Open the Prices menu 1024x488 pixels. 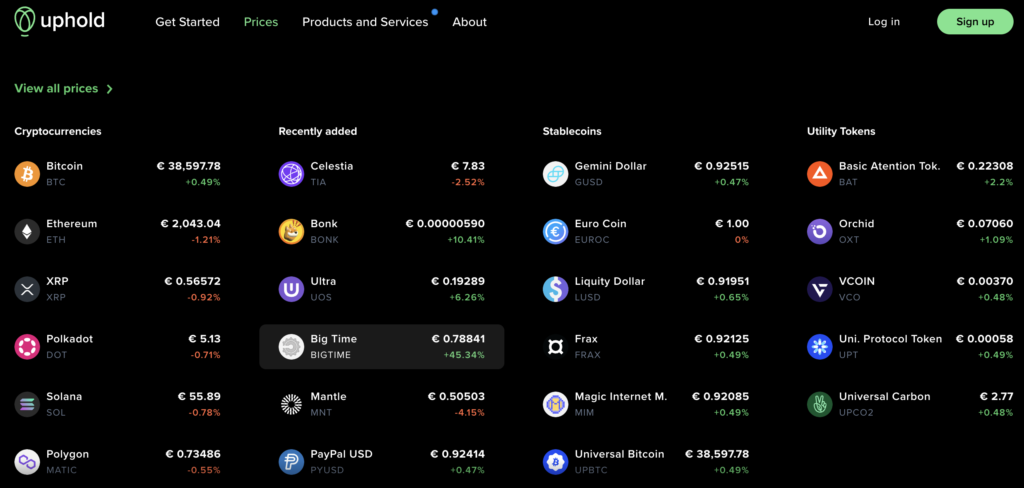[261, 22]
